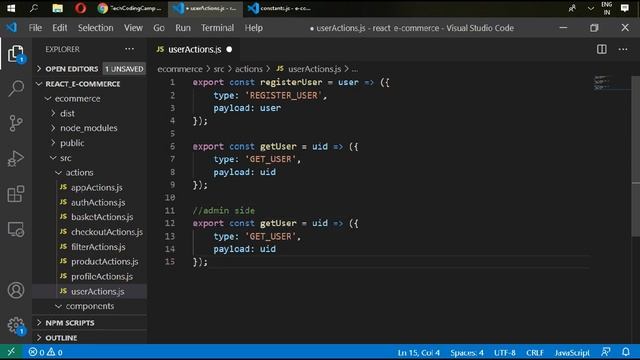Open the Edit menu
This screenshot has width=640, height=360.
click(60, 28)
